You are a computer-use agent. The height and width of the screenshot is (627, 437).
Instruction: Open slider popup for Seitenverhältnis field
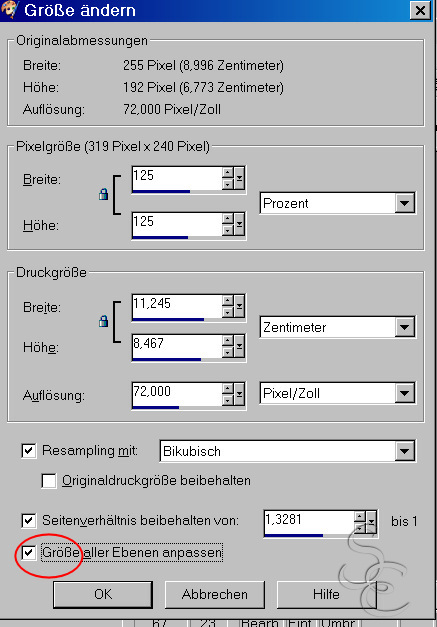click(371, 522)
